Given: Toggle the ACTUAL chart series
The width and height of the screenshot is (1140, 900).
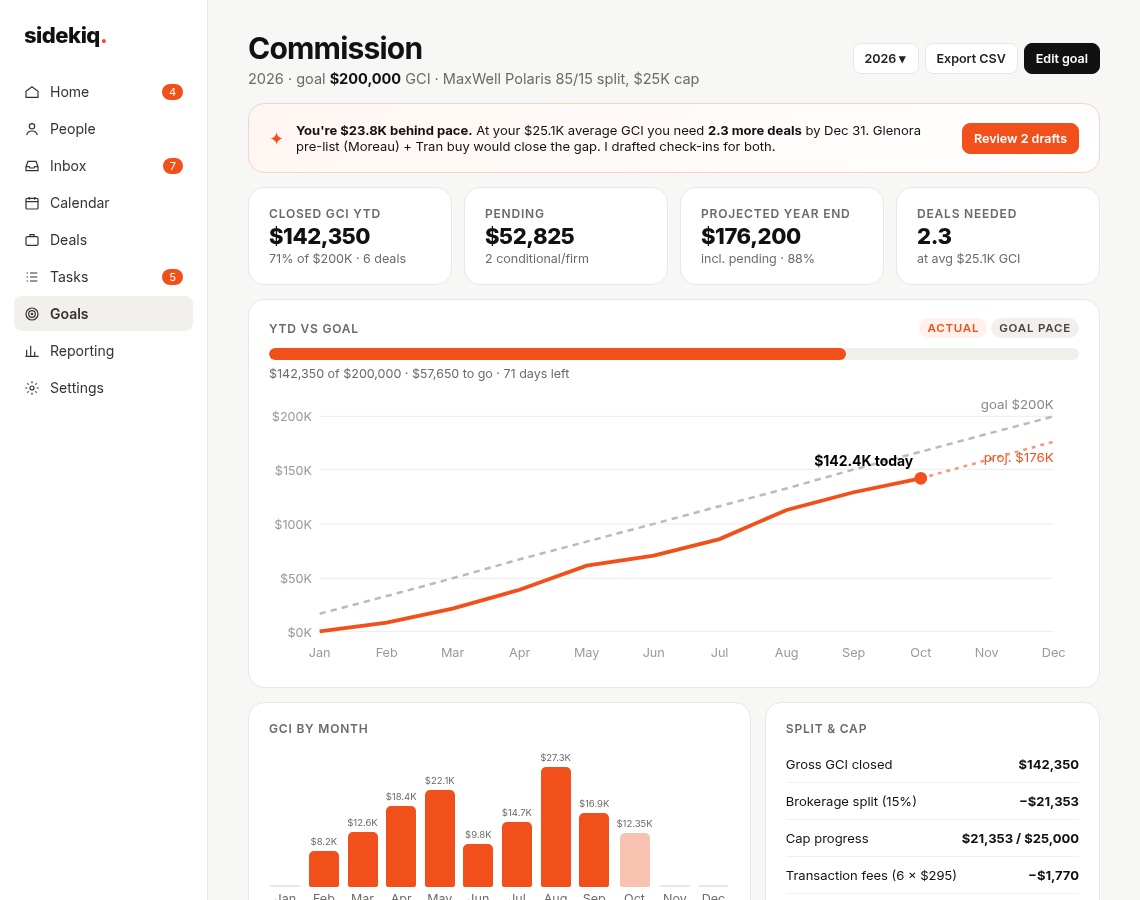Looking at the screenshot, I should (952, 328).
